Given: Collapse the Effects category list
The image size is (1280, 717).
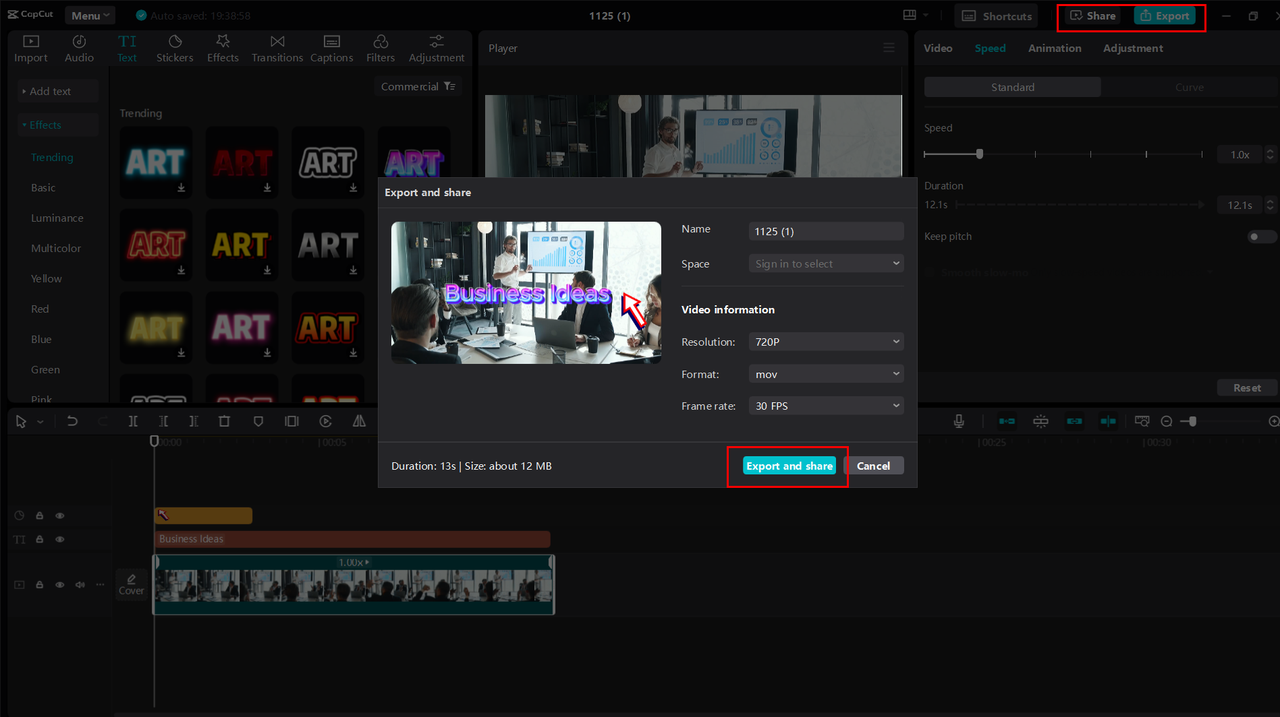Looking at the screenshot, I should click(x=58, y=125).
